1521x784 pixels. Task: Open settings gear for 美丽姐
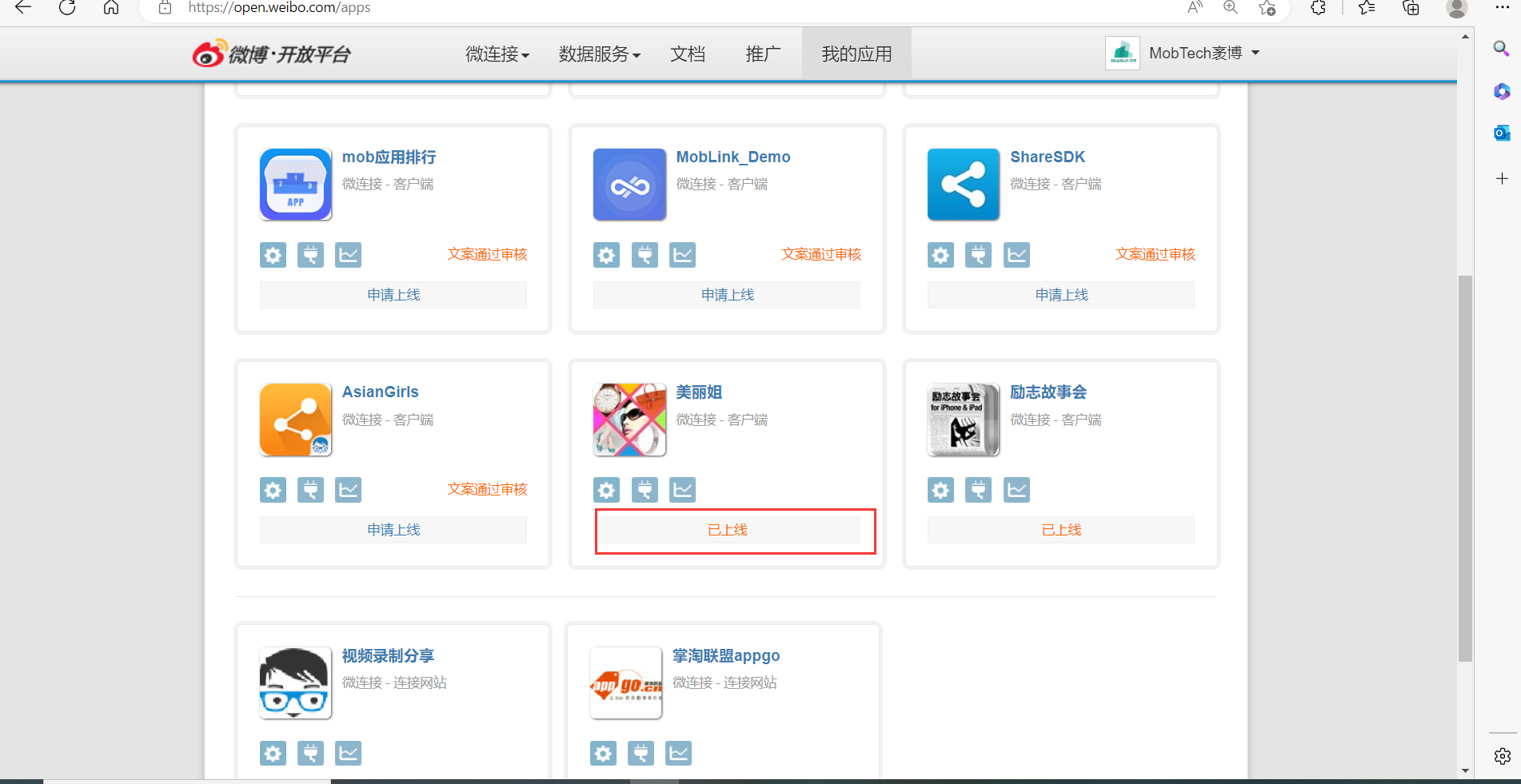click(x=606, y=490)
